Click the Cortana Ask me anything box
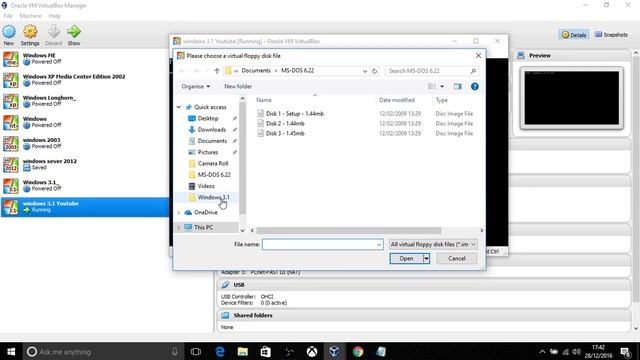 coord(103,351)
